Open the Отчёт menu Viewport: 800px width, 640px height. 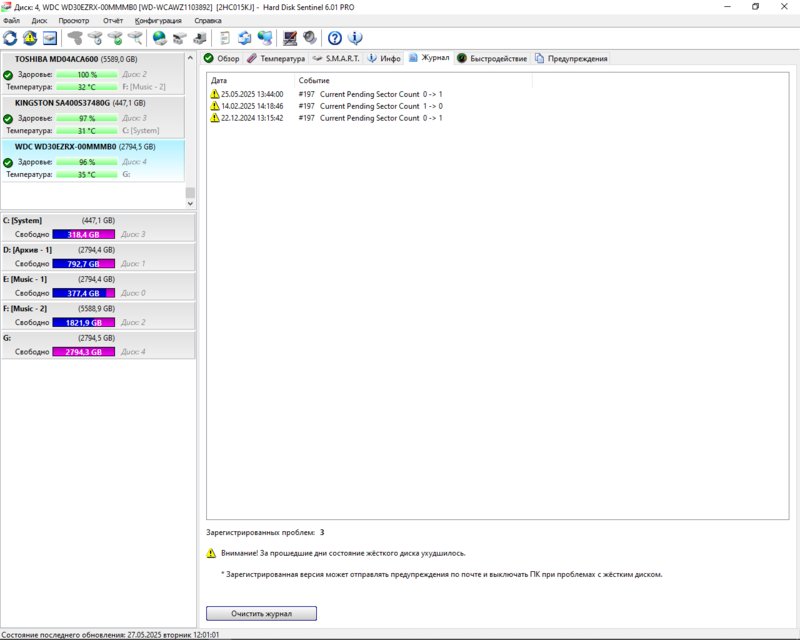click(x=113, y=20)
